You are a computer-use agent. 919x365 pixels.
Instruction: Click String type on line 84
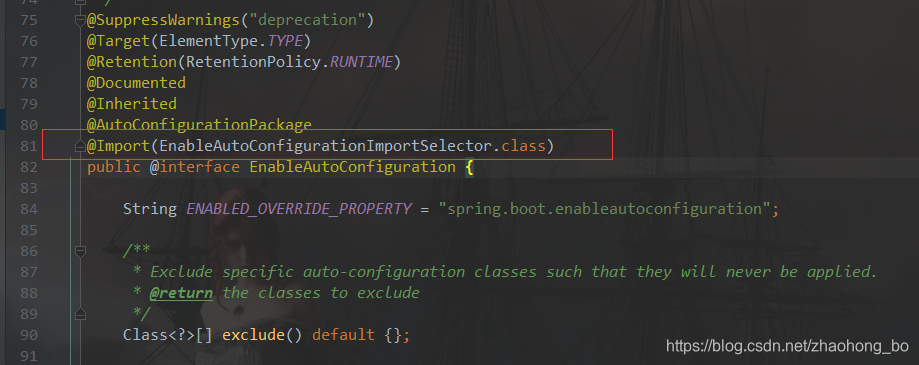point(150,209)
